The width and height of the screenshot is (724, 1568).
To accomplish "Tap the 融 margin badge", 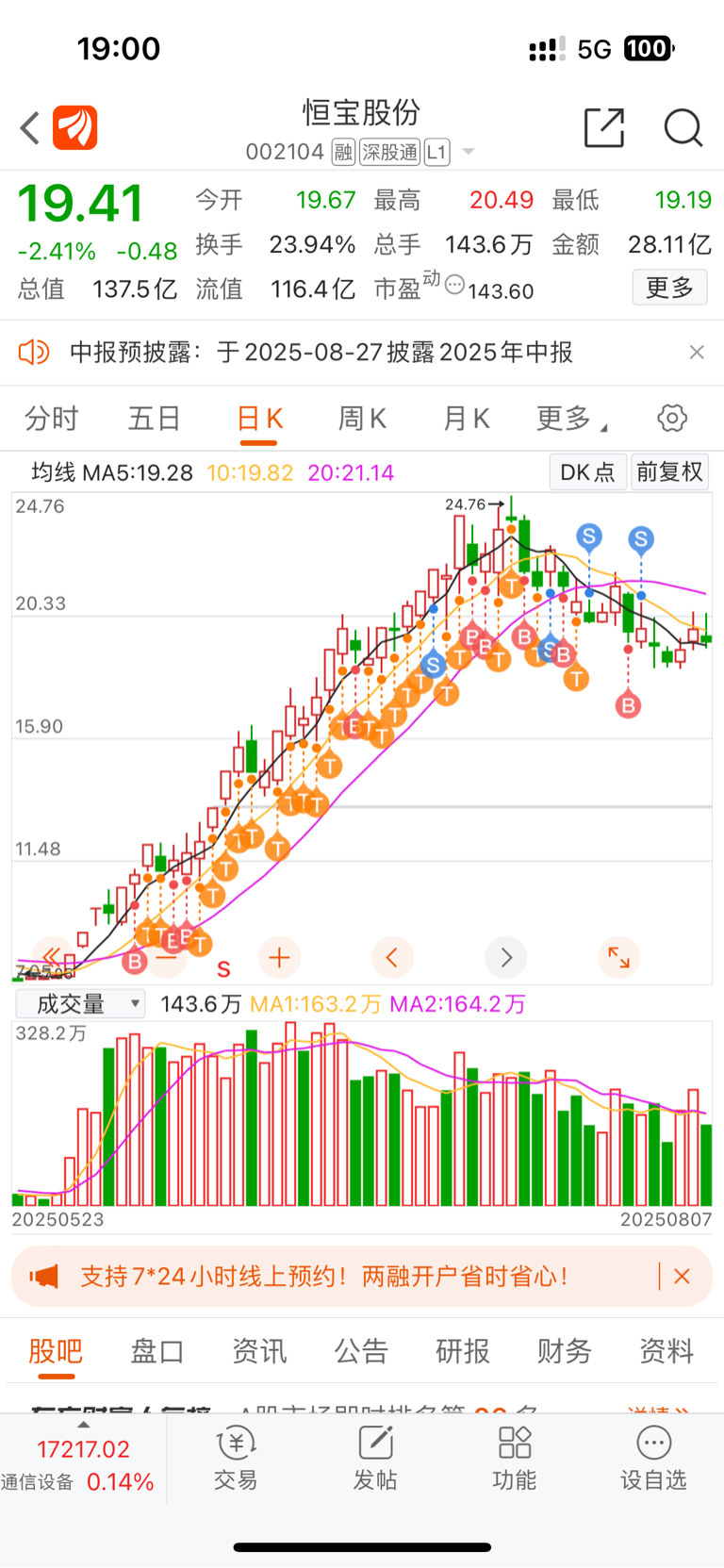I will (x=343, y=152).
